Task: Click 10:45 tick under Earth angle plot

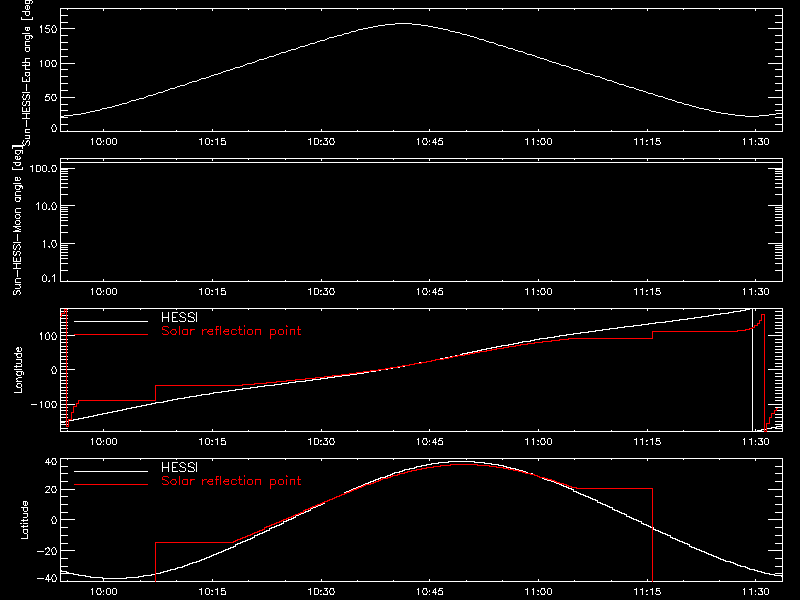Action: [430, 141]
